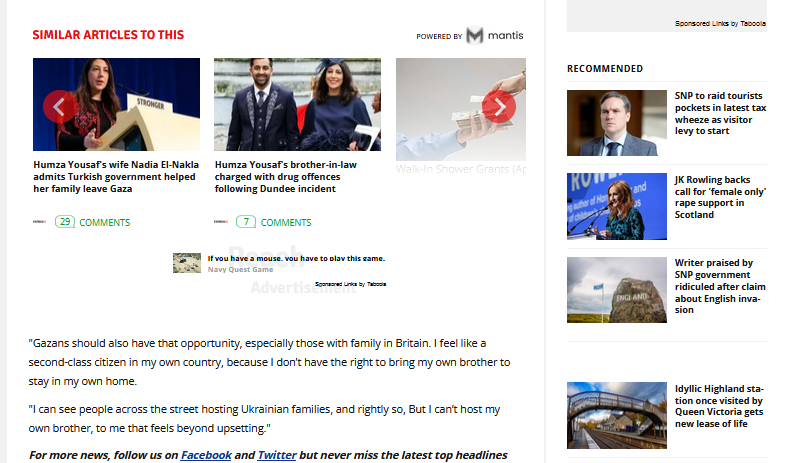Click the Walk-In Shower Grants ad image
The height and width of the screenshot is (463, 788).
coord(461,109)
